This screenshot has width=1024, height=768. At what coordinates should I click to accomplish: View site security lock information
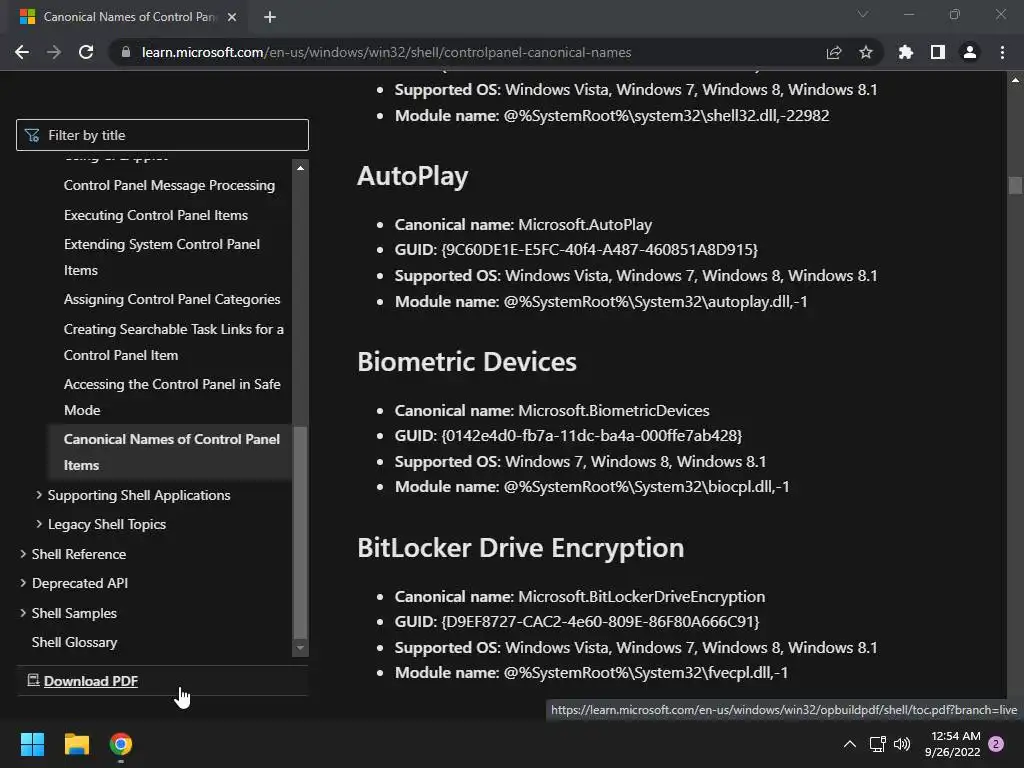tap(126, 52)
